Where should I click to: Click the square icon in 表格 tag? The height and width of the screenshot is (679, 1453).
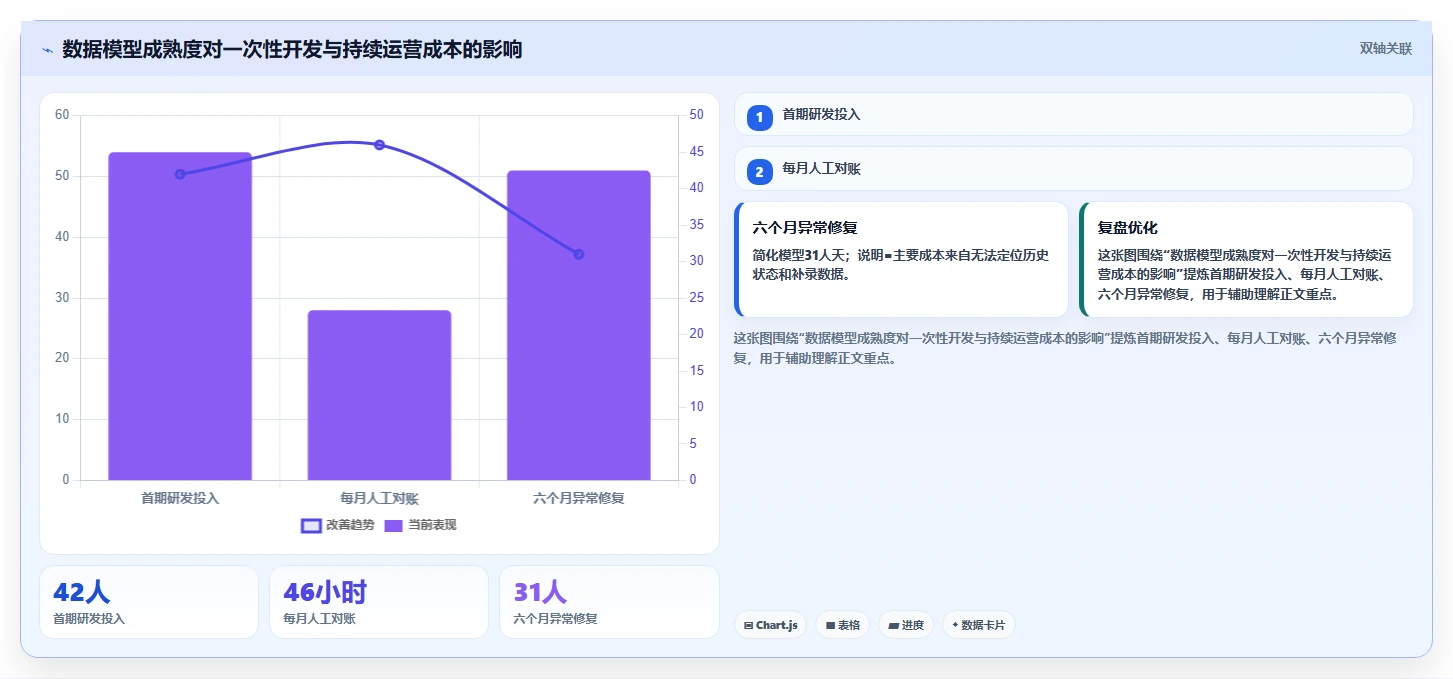[830, 625]
